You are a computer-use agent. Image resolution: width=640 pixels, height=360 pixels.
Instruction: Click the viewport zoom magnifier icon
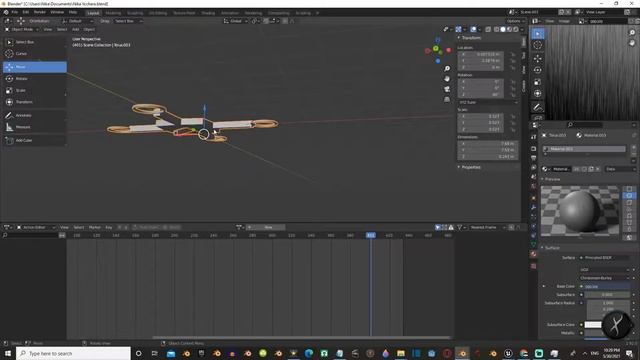[x=447, y=69]
